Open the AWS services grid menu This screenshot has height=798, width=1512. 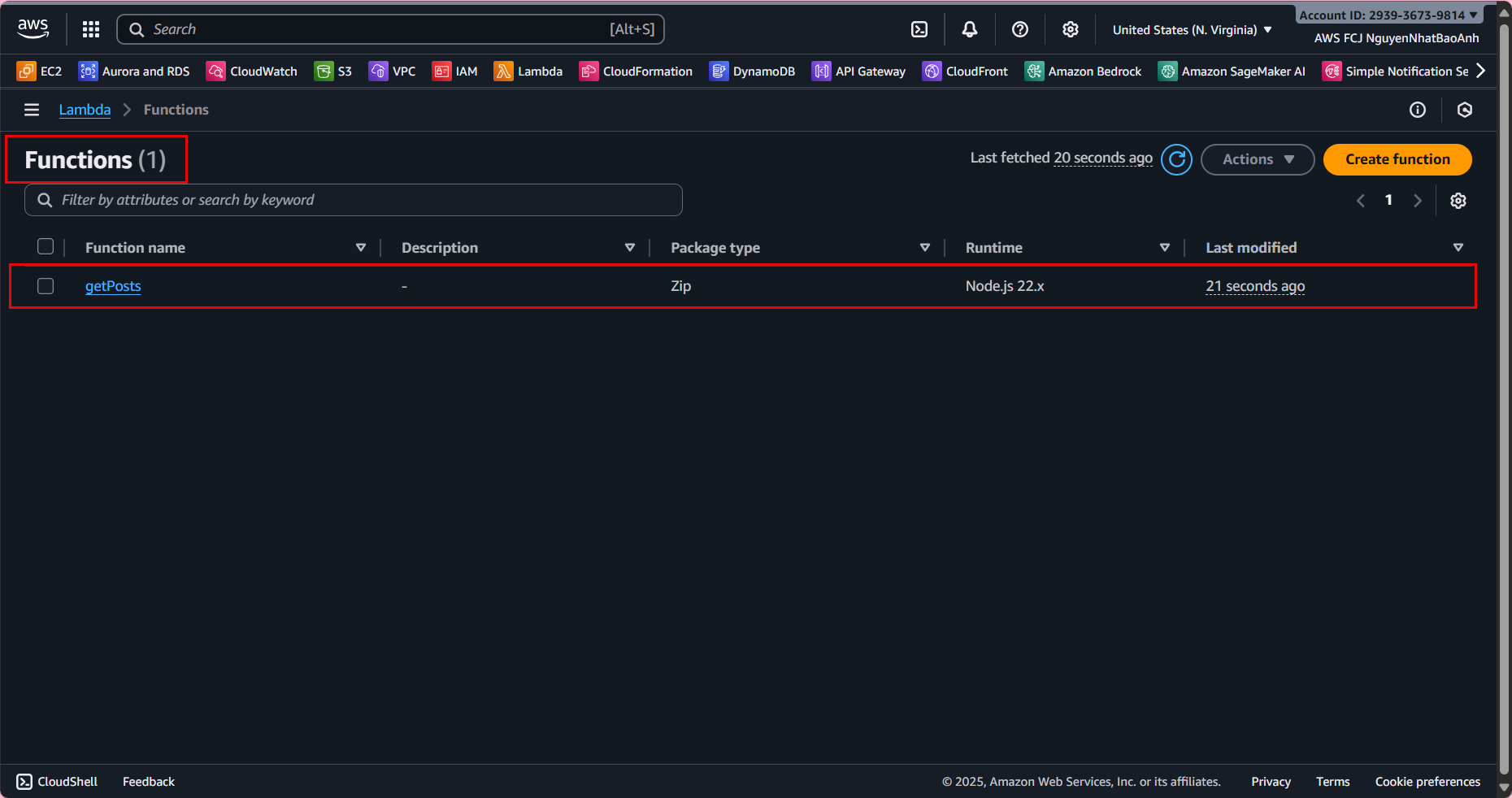tap(91, 29)
